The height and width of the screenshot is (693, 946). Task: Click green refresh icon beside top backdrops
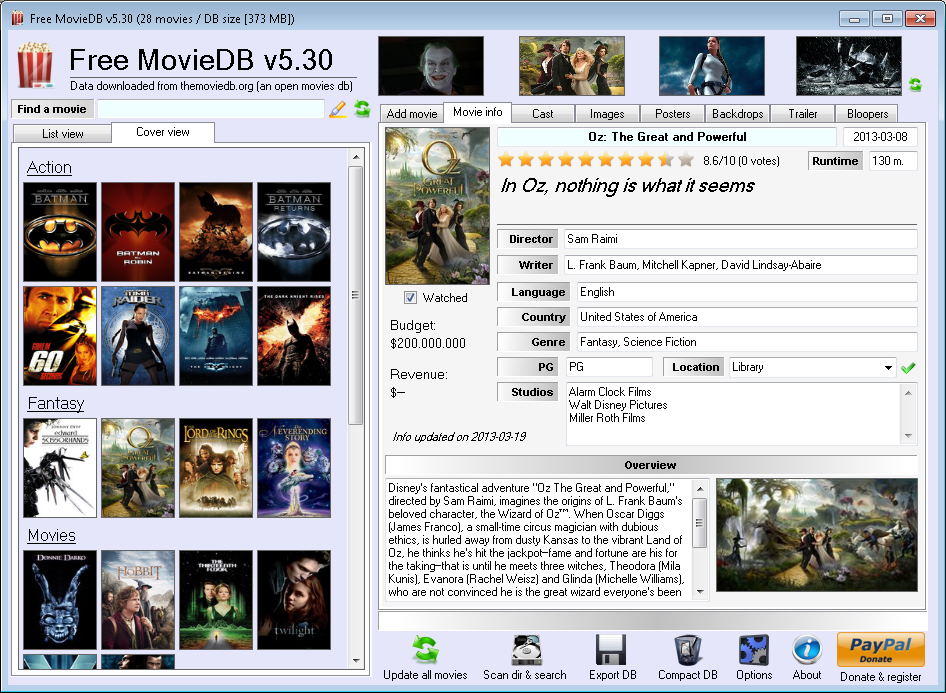point(915,85)
